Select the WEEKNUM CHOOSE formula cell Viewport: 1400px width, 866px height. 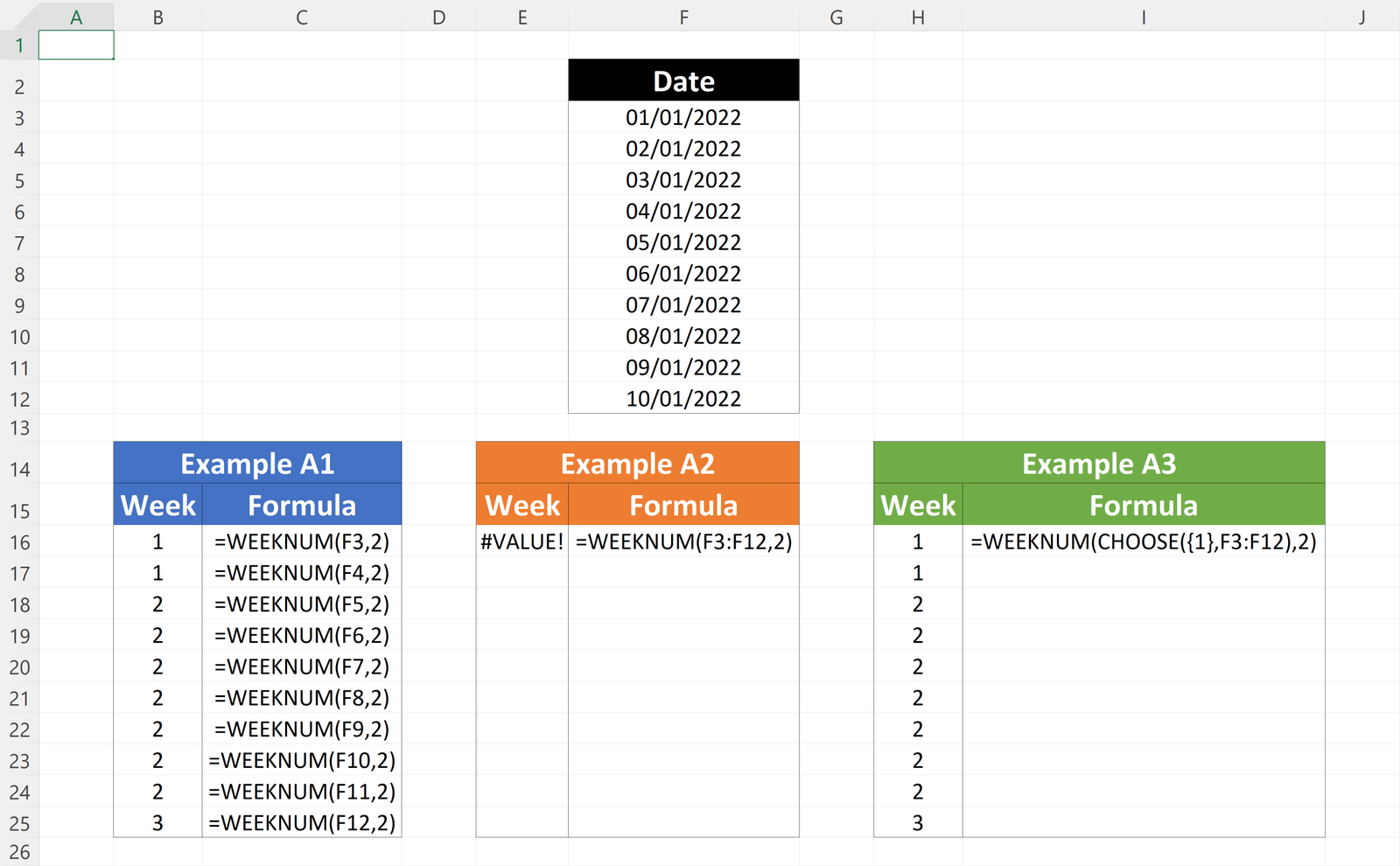[1143, 541]
